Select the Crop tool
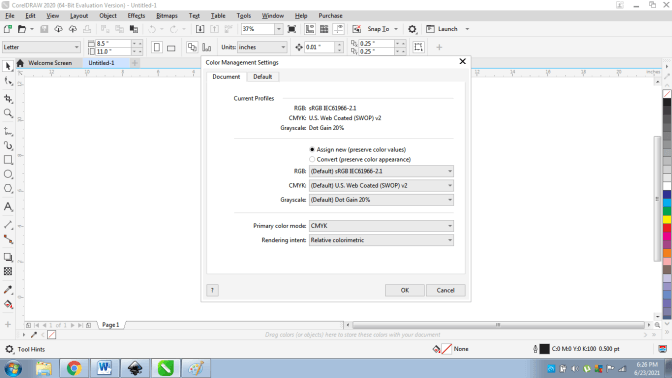The height and width of the screenshot is (378, 672). tap(8, 99)
